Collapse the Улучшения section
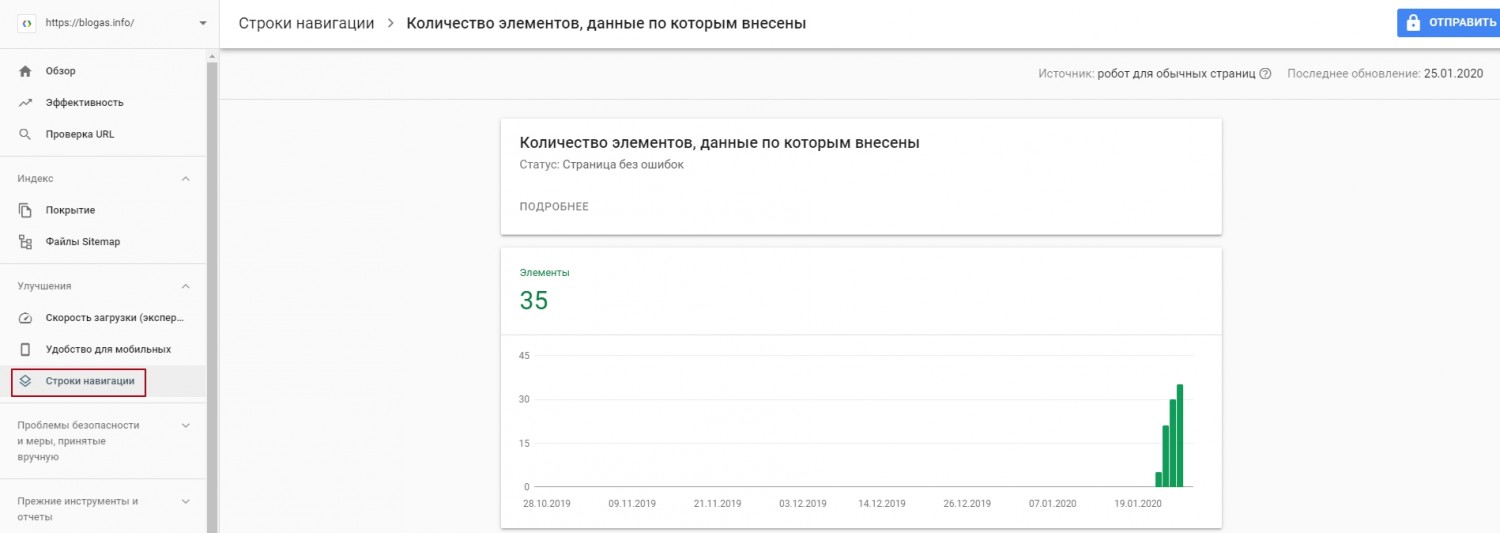 point(185,286)
